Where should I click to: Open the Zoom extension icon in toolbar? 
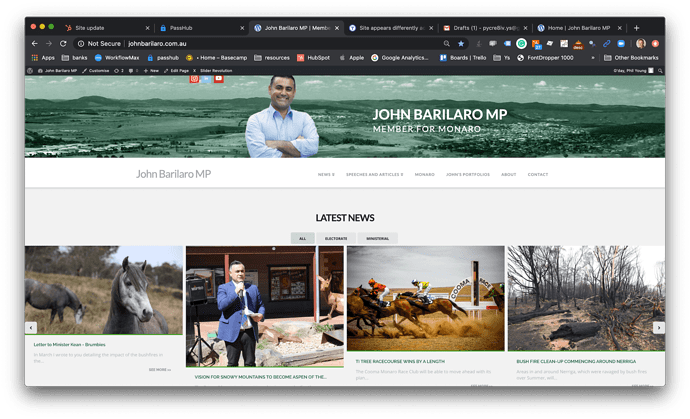coord(621,44)
